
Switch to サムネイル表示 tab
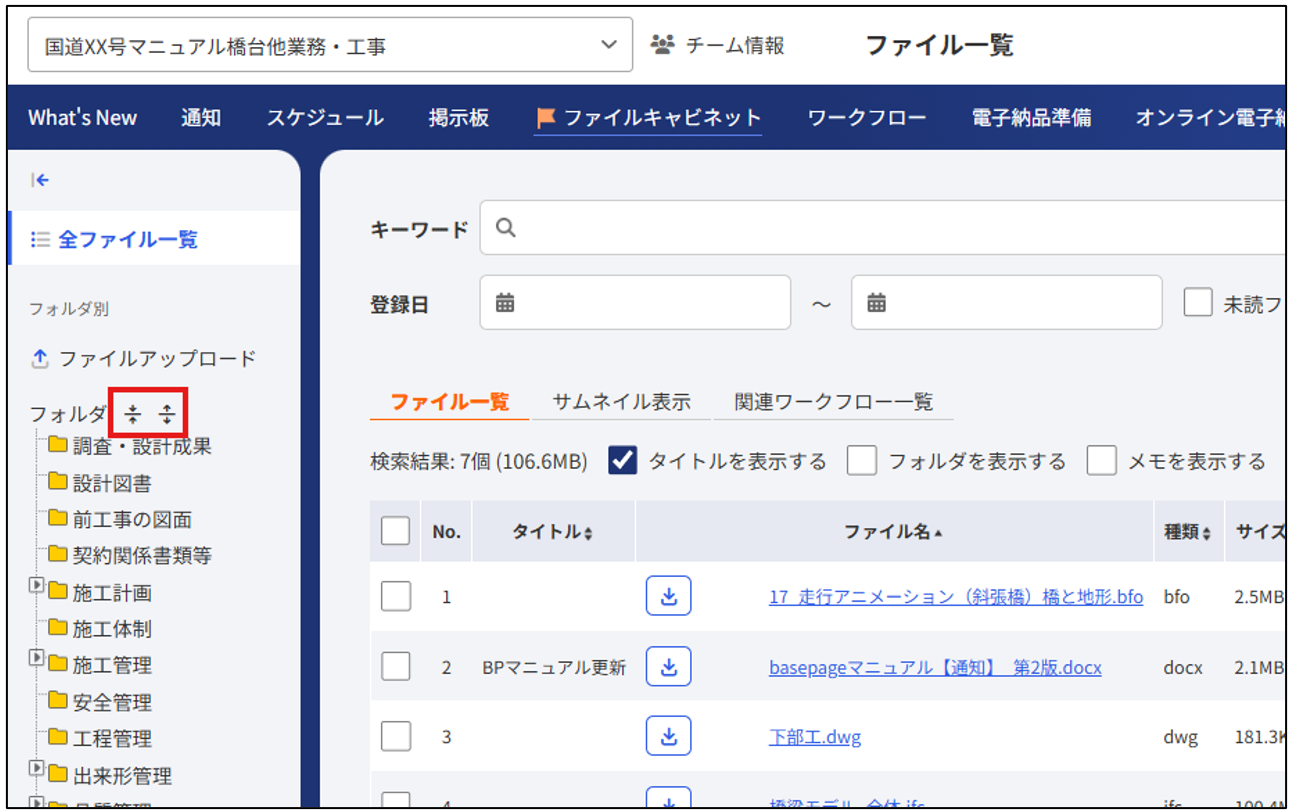pyautogui.click(x=621, y=402)
